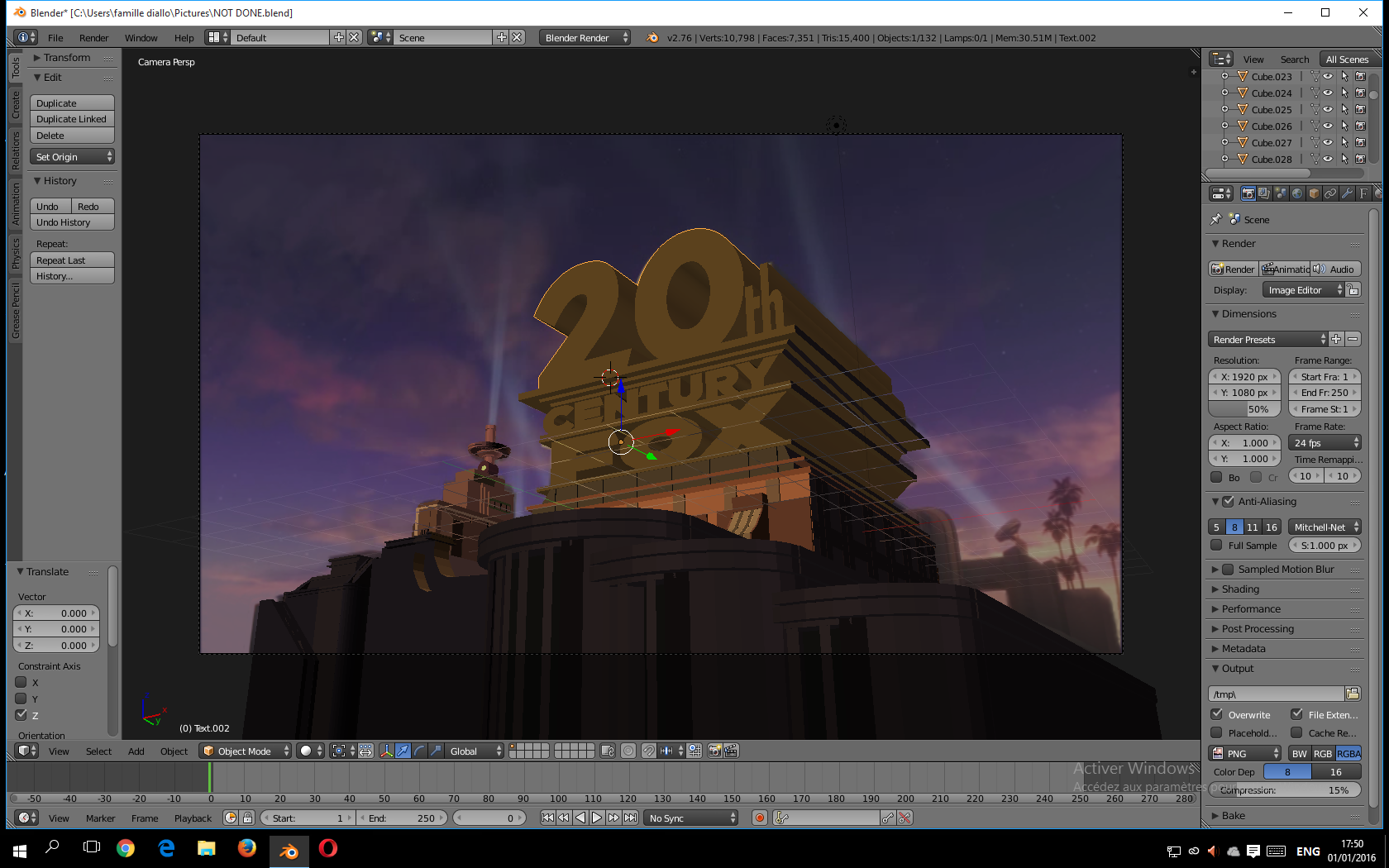
Task: Click the Repeat Last button
Action: click(x=72, y=260)
